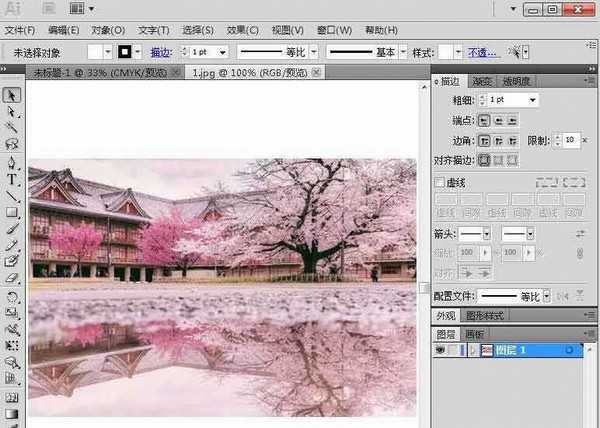Select the Pen tool
The image size is (600, 428).
coord(12,162)
